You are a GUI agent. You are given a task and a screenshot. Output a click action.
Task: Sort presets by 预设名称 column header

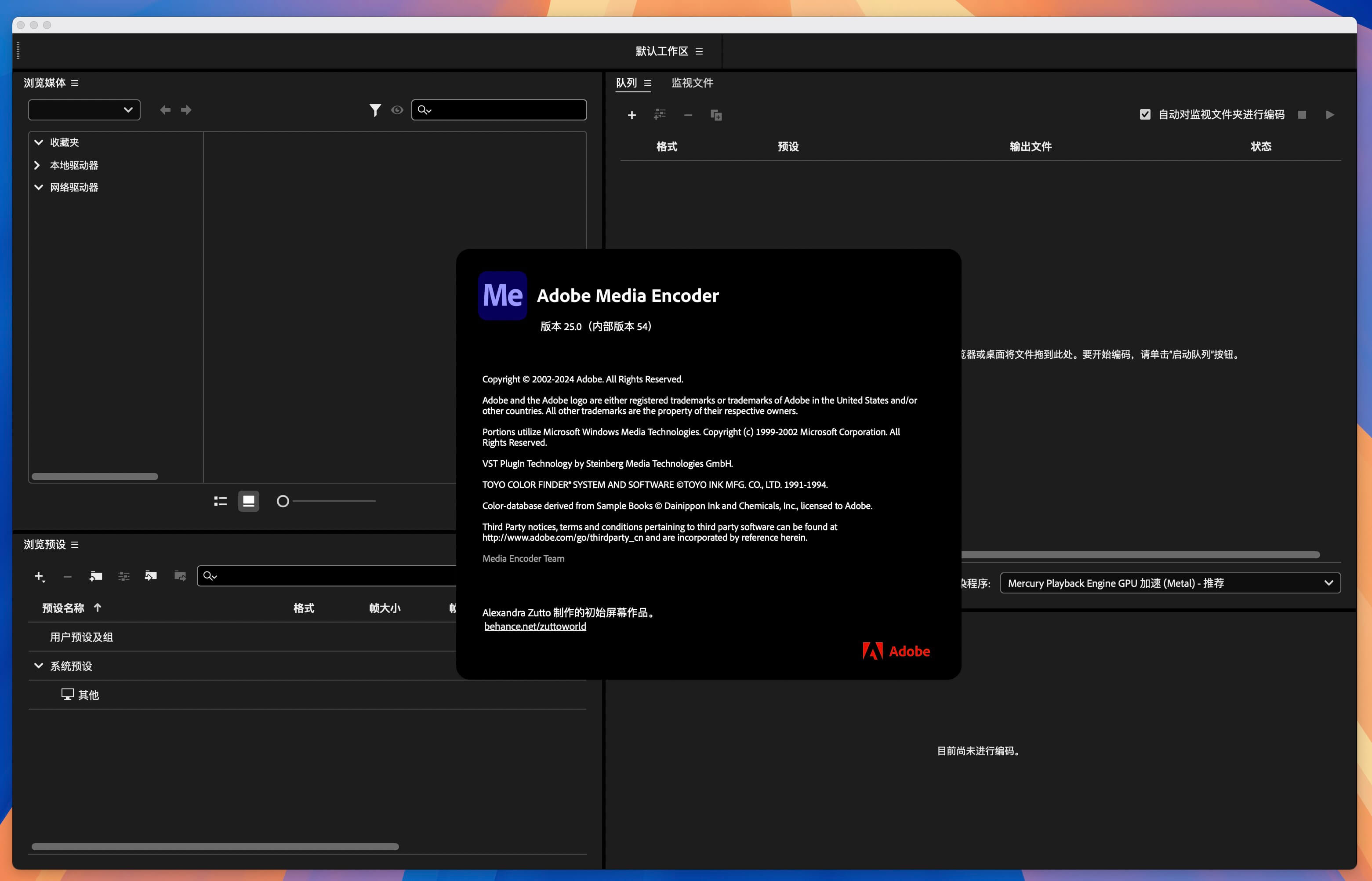(x=63, y=608)
